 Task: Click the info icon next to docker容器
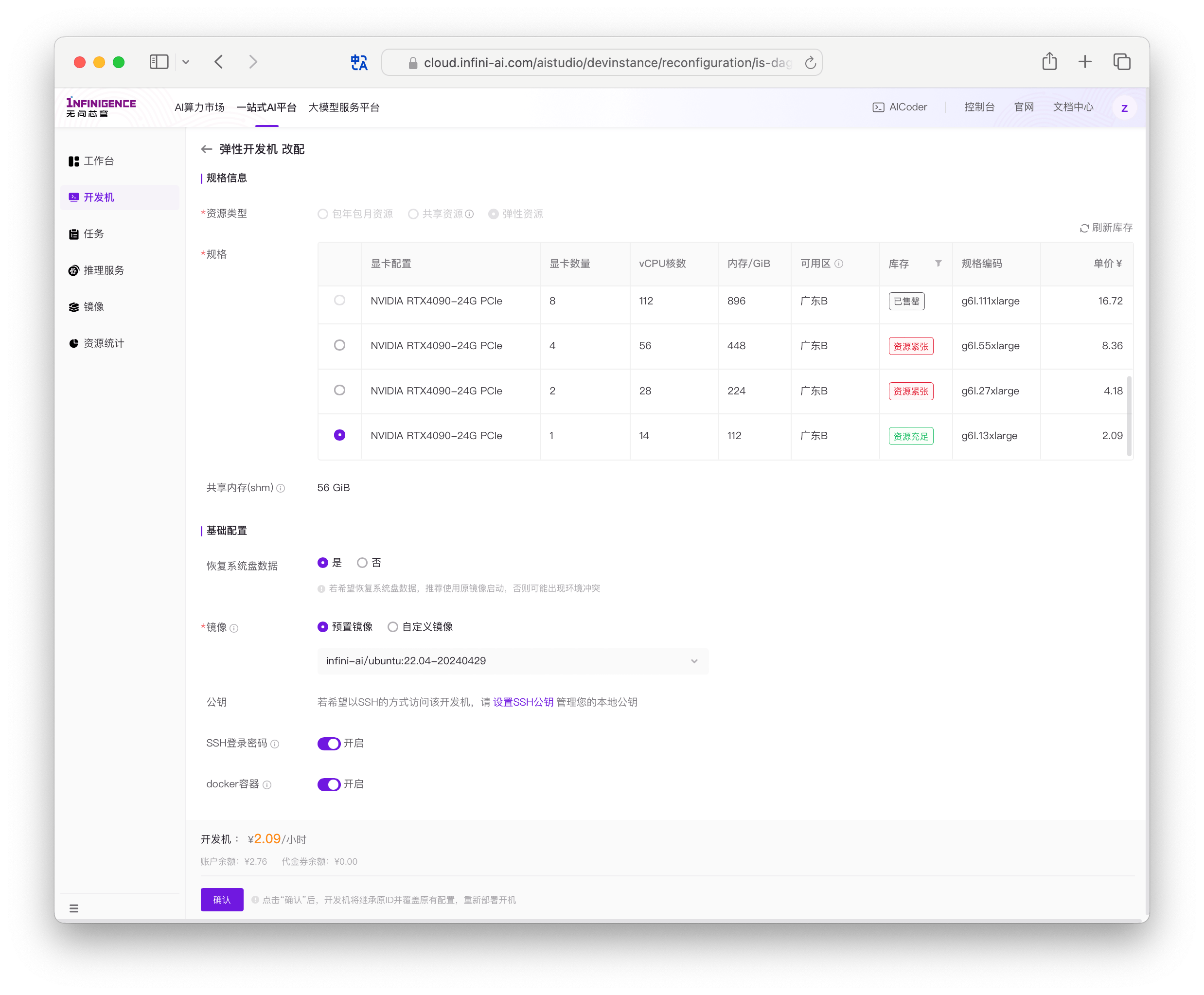(x=267, y=784)
